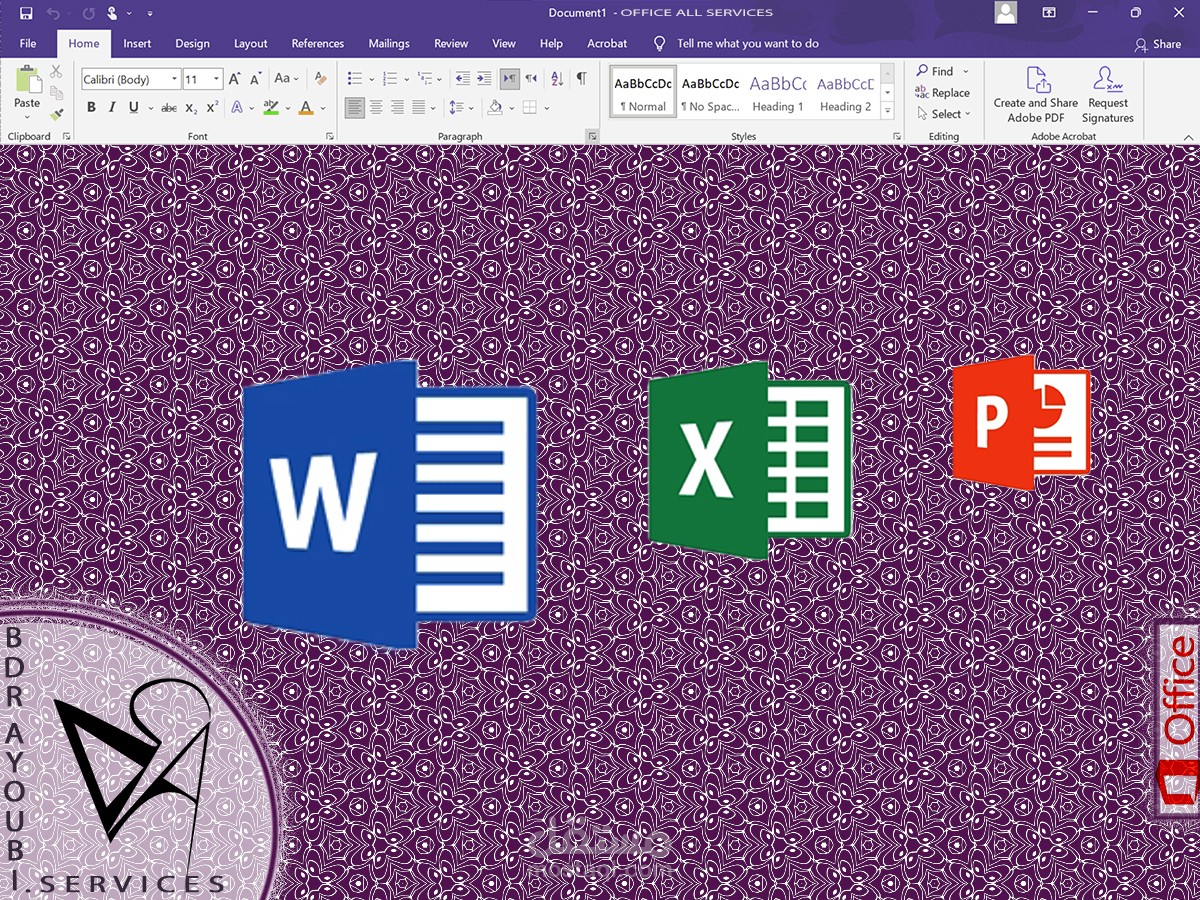Activate the Format Painter brush
This screenshot has width=1200, height=900.
coord(56,114)
